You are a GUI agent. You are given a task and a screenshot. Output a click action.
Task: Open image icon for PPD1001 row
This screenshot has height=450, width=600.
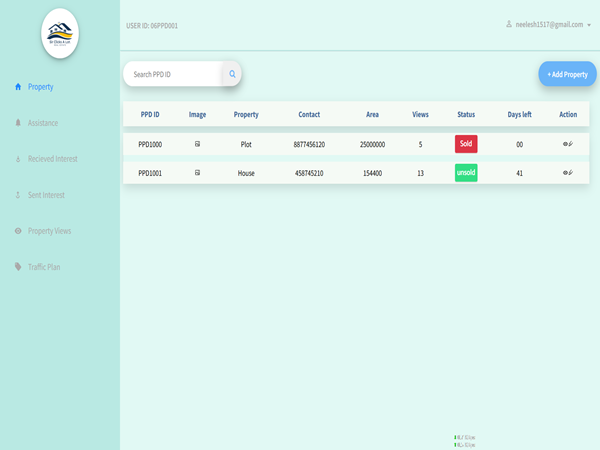coord(197,172)
